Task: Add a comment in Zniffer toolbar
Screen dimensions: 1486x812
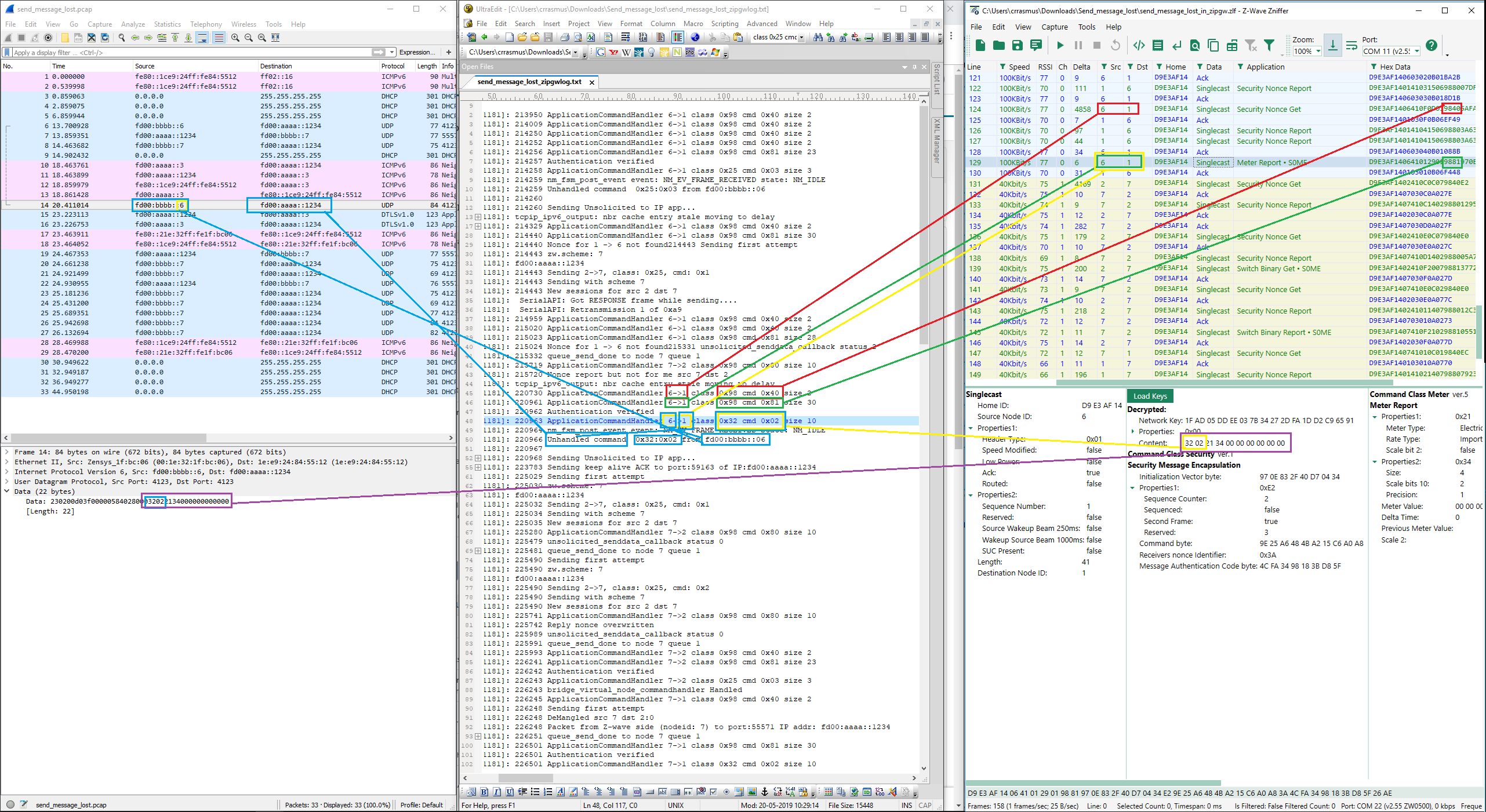Action: (x=1036, y=45)
